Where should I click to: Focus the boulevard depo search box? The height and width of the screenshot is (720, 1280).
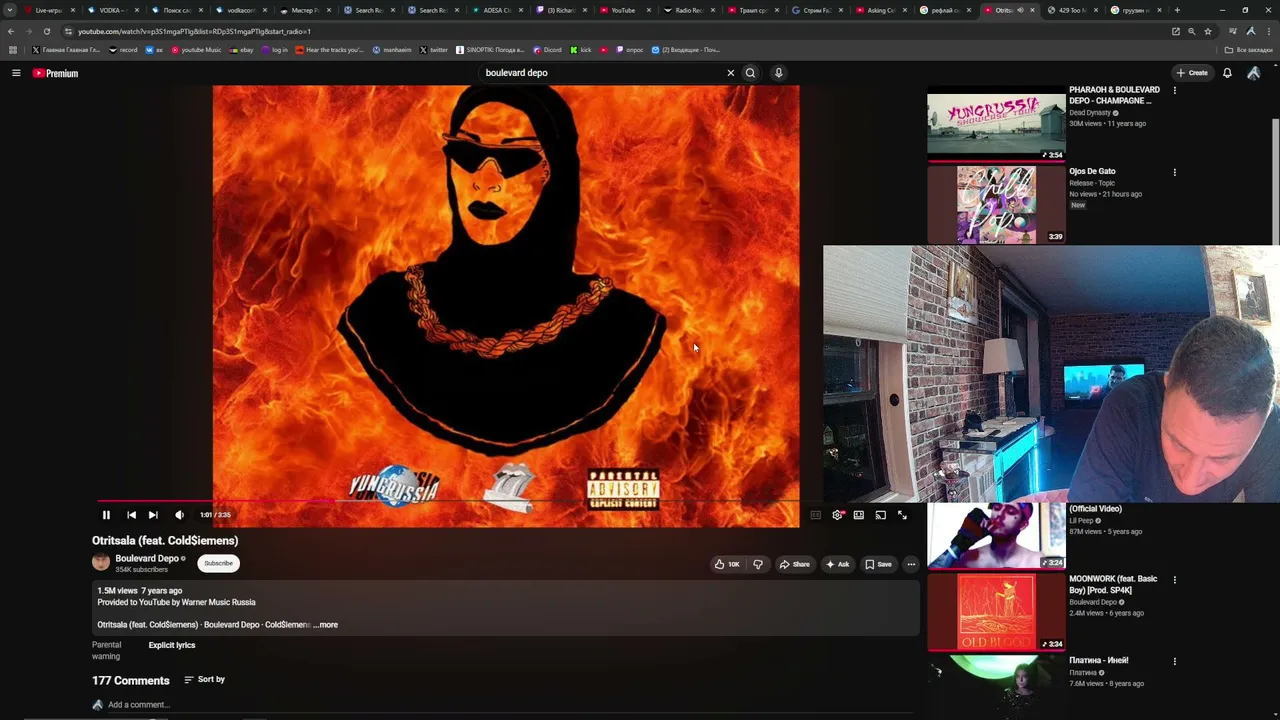(x=600, y=73)
